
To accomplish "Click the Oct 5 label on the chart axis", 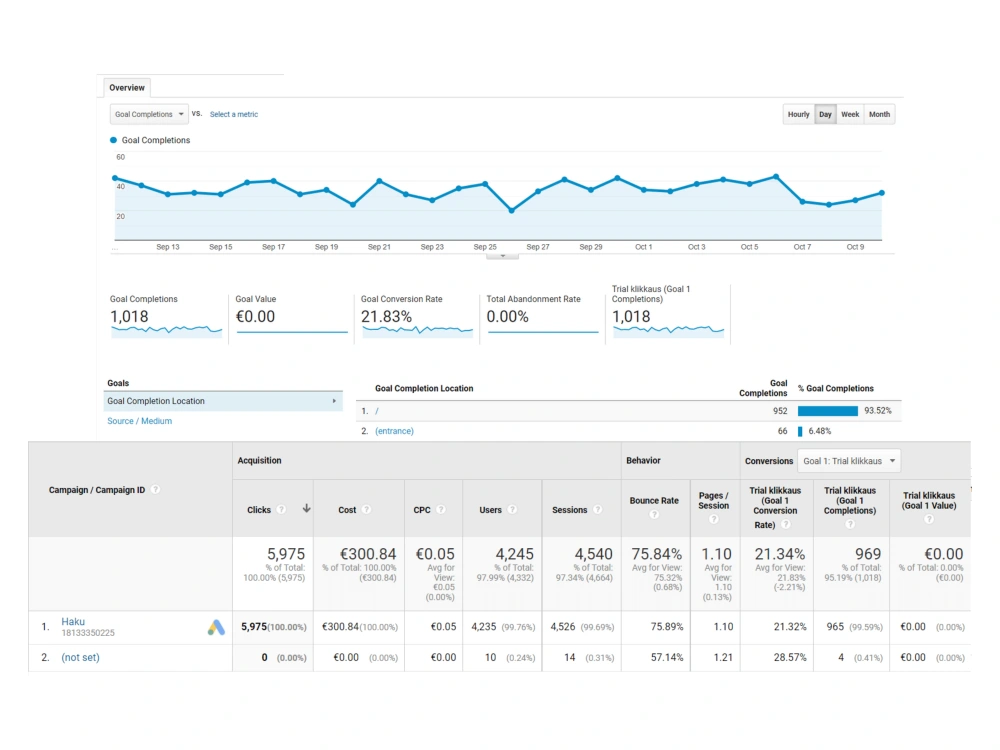I will [x=749, y=247].
